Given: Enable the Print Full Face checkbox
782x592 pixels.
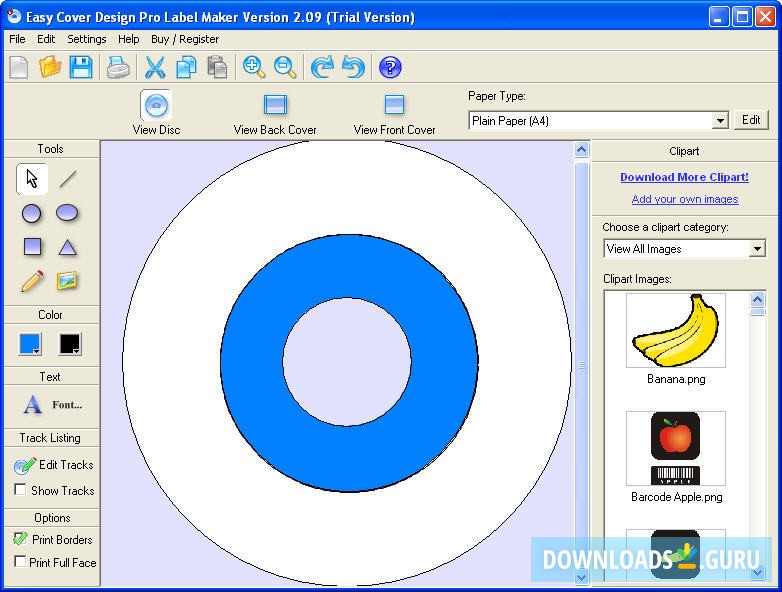Looking at the screenshot, I should pyautogui.click(x=21, y=562).
